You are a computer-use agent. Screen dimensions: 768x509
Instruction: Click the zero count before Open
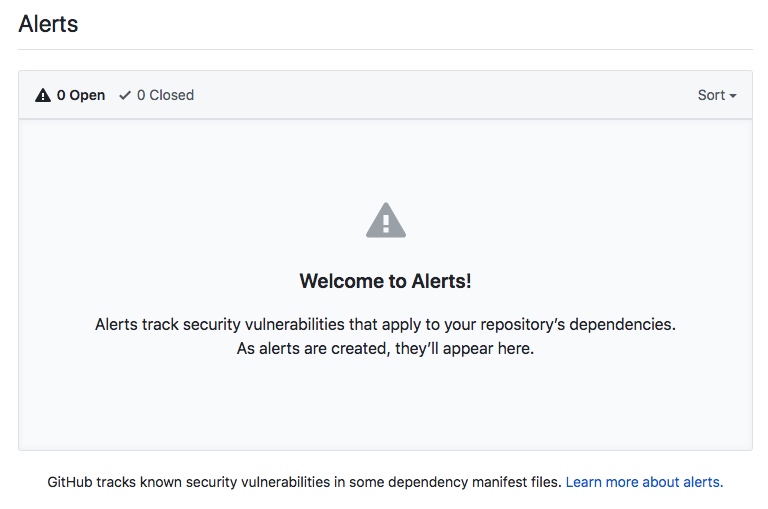click(x=61, y=95)
